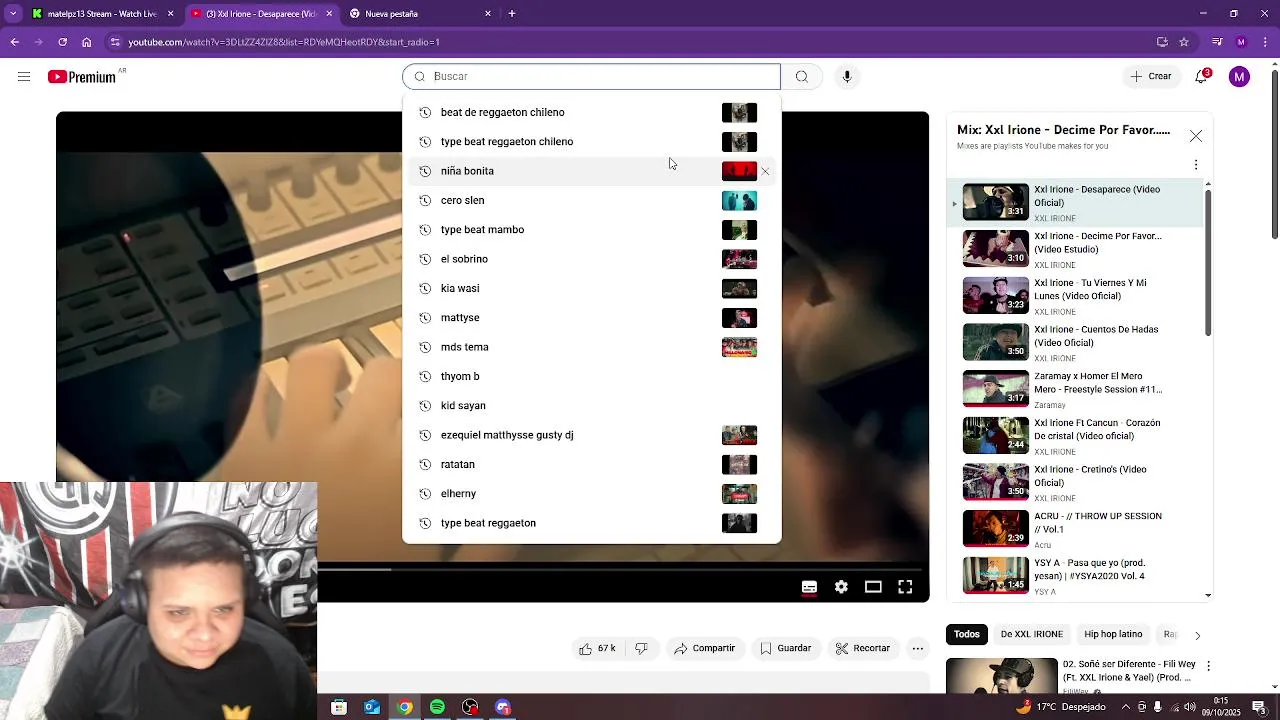Dislike the video
The width and height of the screenshot is (1280, 720).
[x=641, y=649]
